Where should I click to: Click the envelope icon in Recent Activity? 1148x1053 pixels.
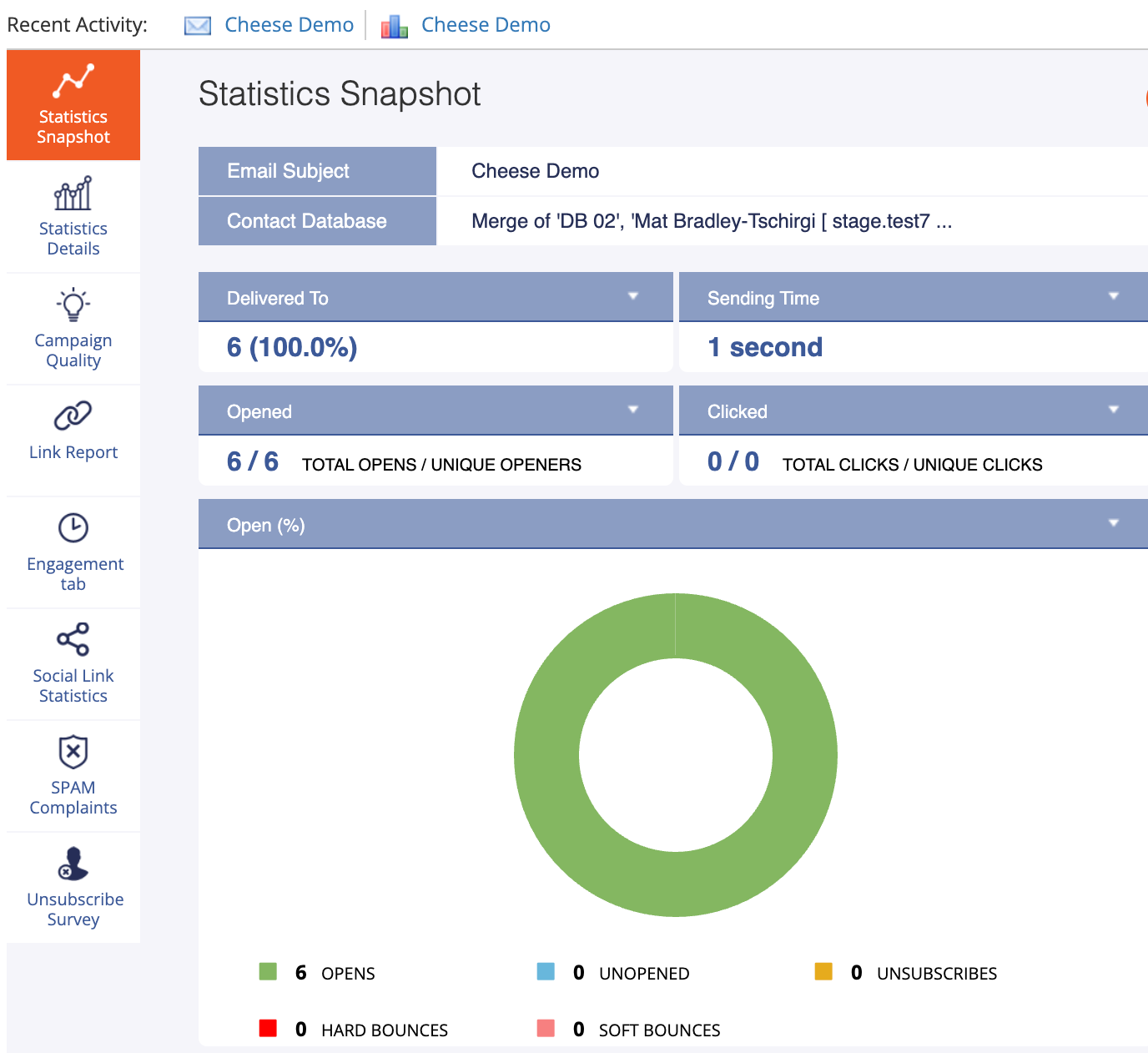click(198, 26)
